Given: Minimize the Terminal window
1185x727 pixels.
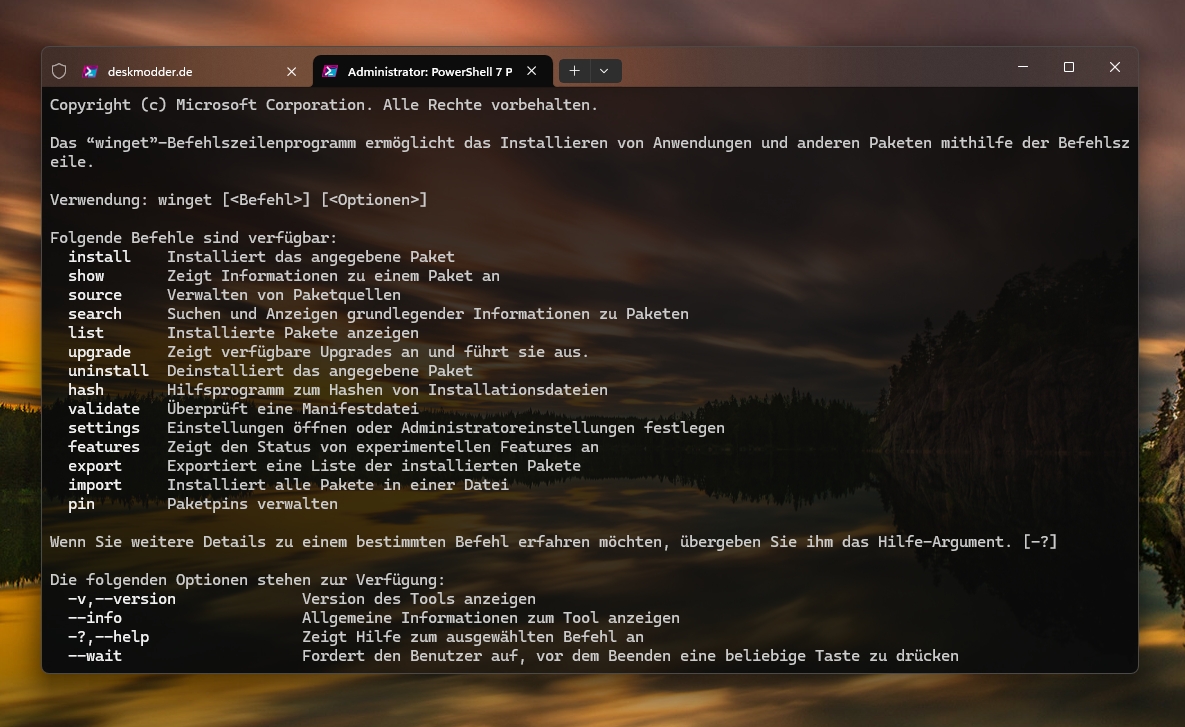Looking at the screenshot, I should (1023, 67).
